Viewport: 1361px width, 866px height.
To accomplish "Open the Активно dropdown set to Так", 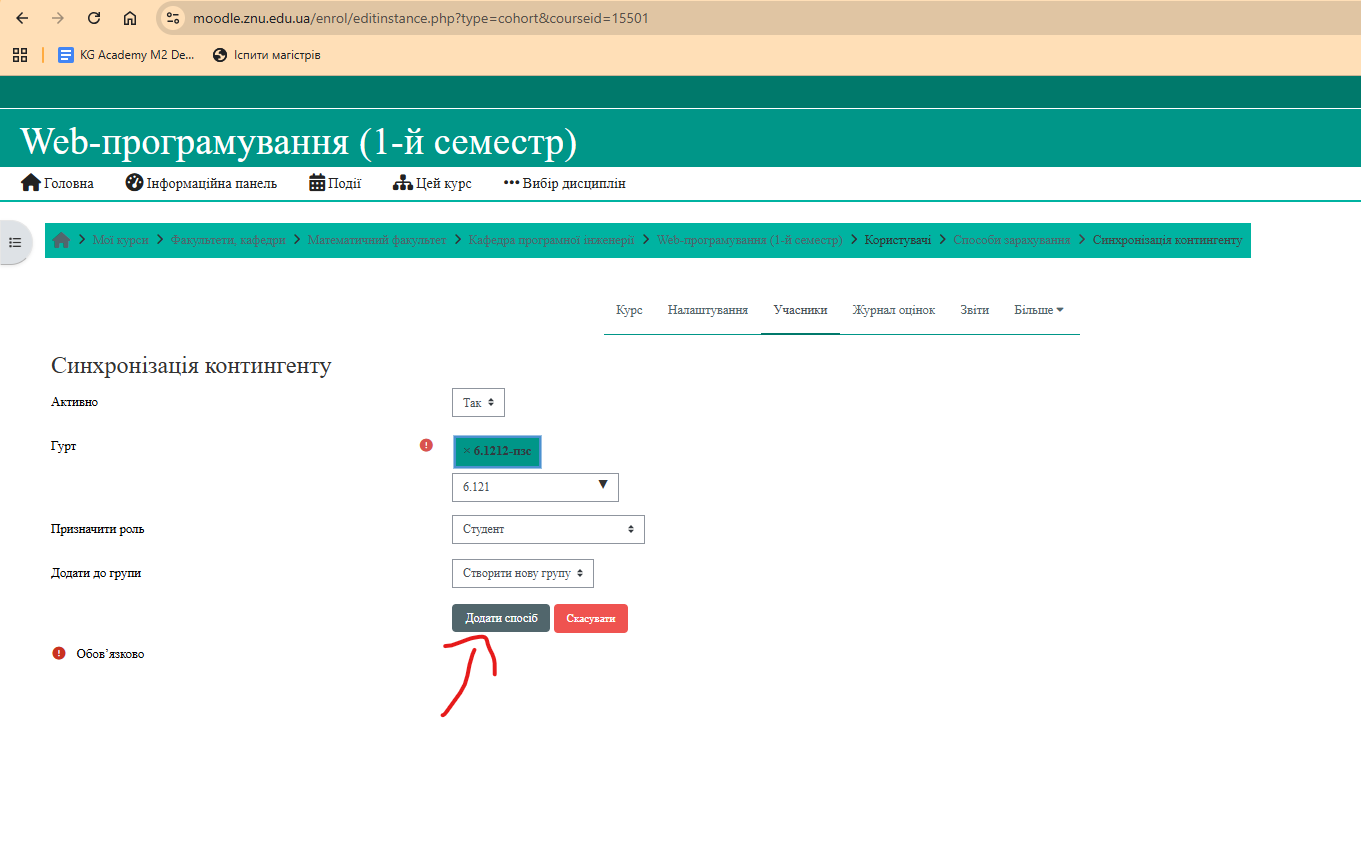I will 478,403.
